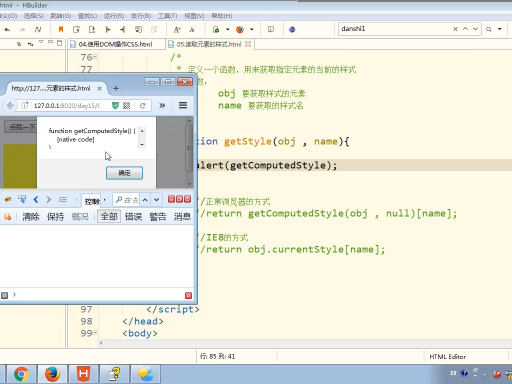Close the 05.读取元素的样式.html editor tab

[x=248, y=44]
